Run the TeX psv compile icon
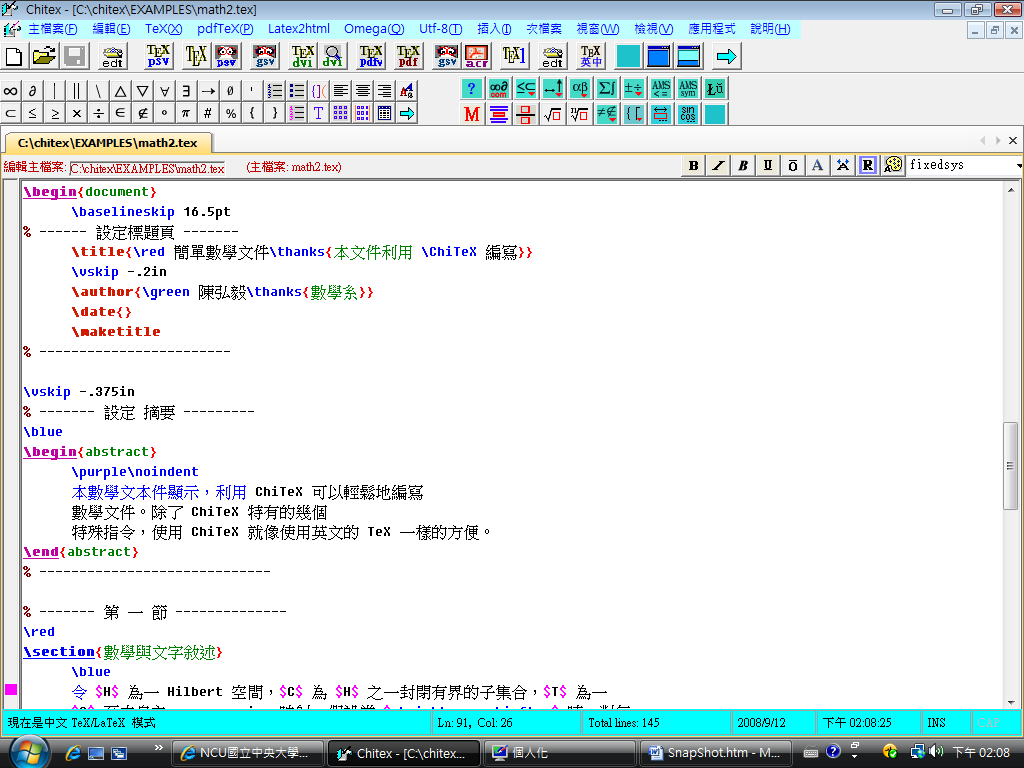 tap(158, 56)
